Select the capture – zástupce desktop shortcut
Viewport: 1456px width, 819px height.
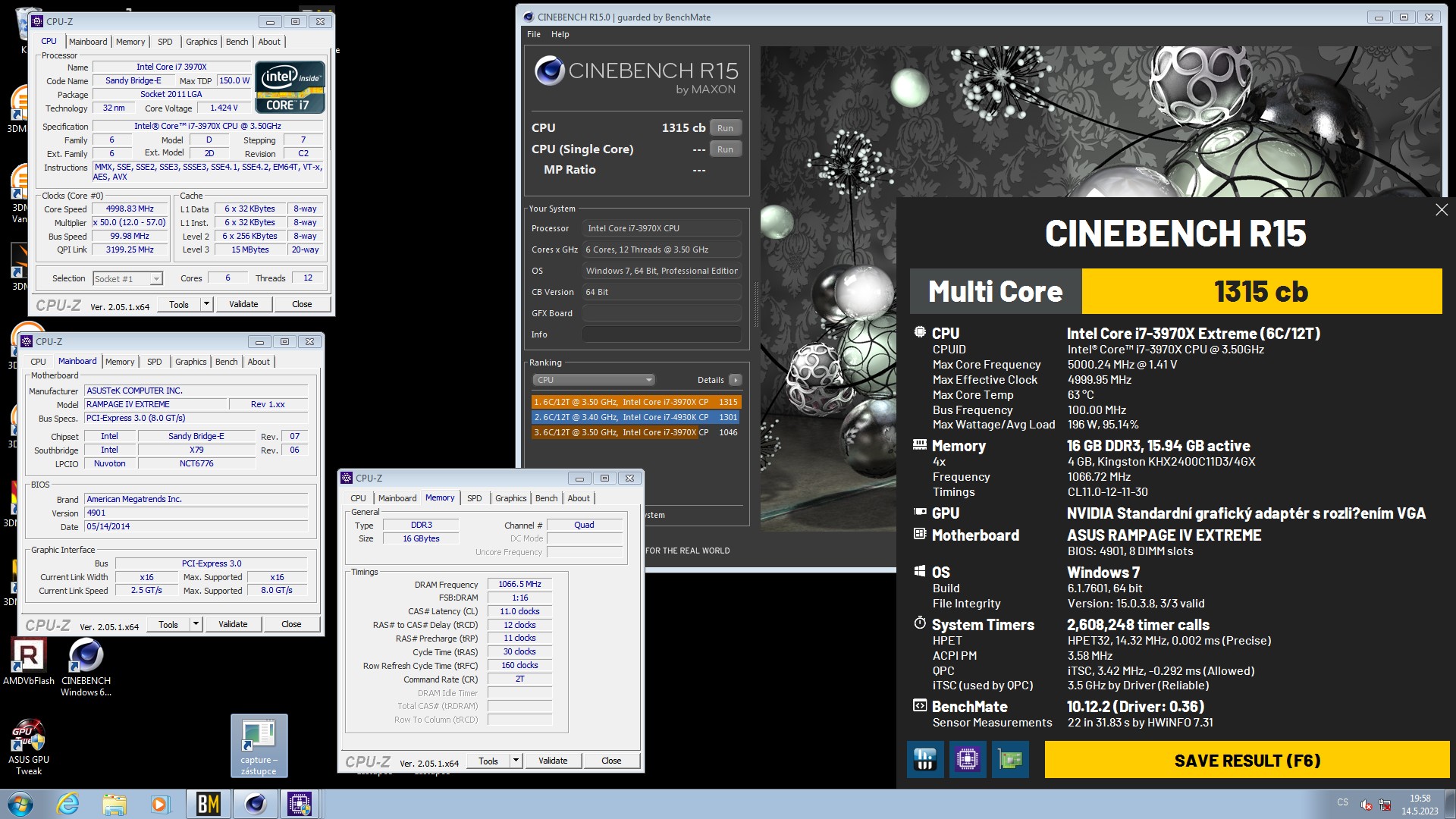pyautogui.click(x=259, y=746)
